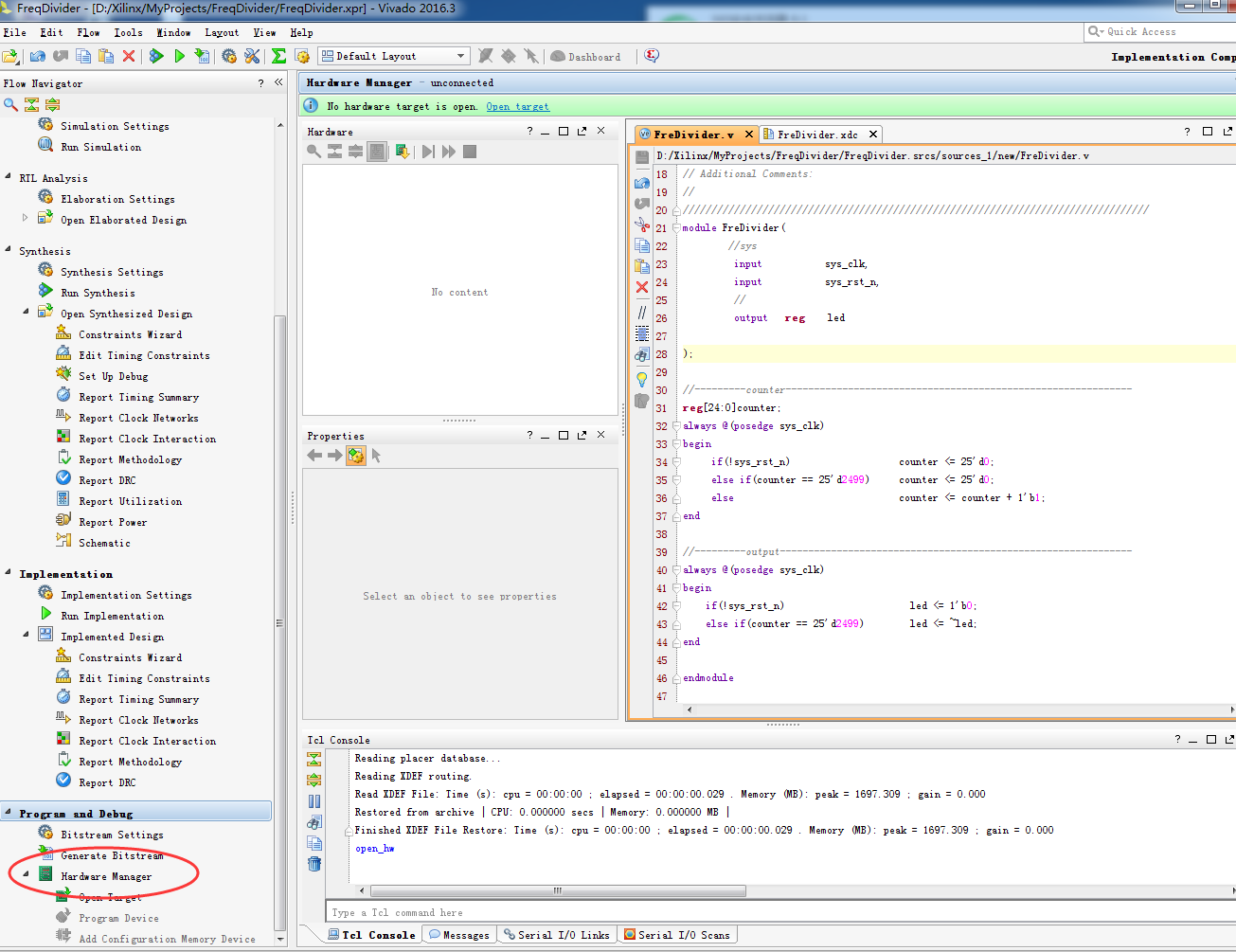Click the green Run Implementation toolbar arrow
The width and height of the screenshot is (1236, 952).
180,57
